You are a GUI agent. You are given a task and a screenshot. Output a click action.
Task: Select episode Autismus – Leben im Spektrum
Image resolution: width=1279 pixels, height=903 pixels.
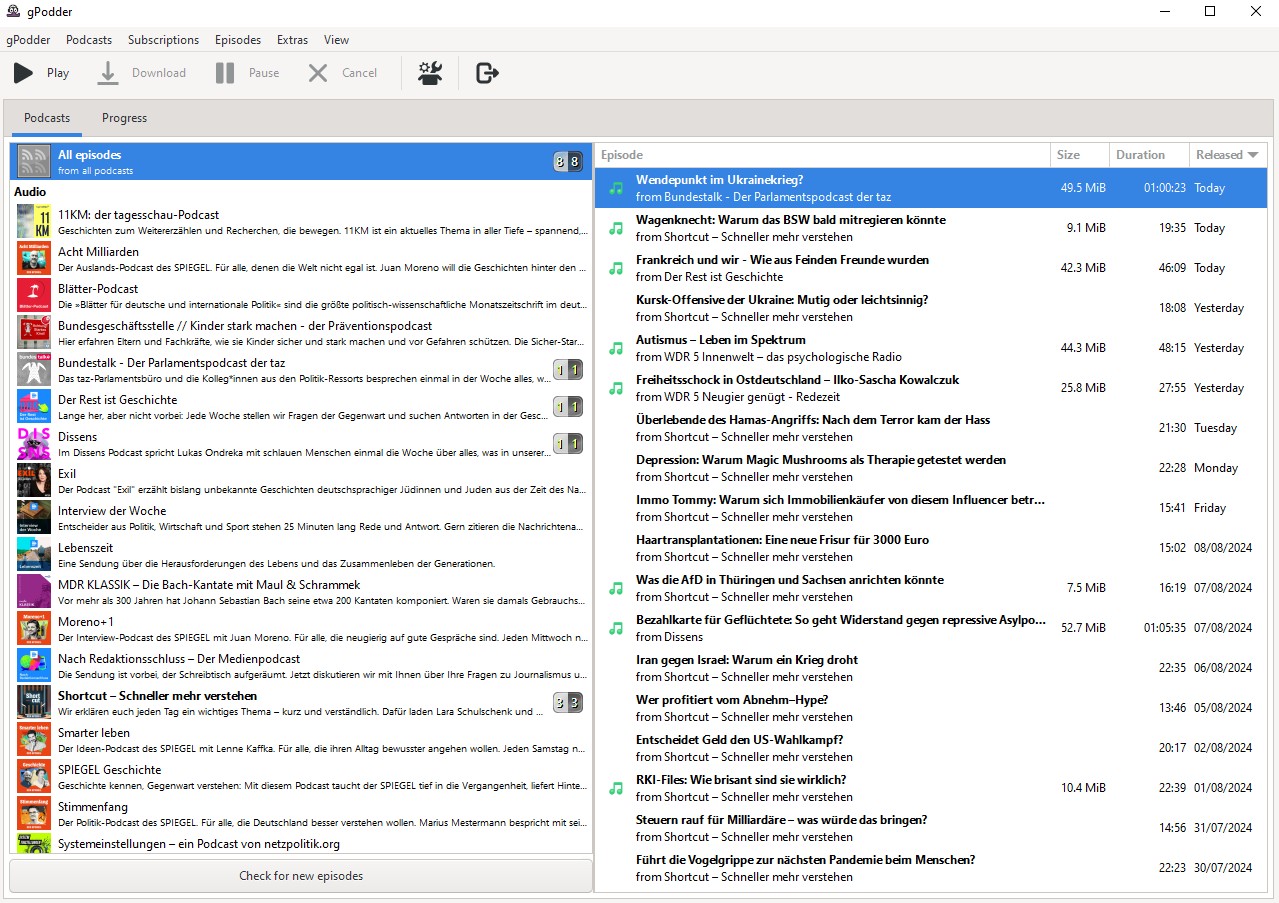pos(706,340)
